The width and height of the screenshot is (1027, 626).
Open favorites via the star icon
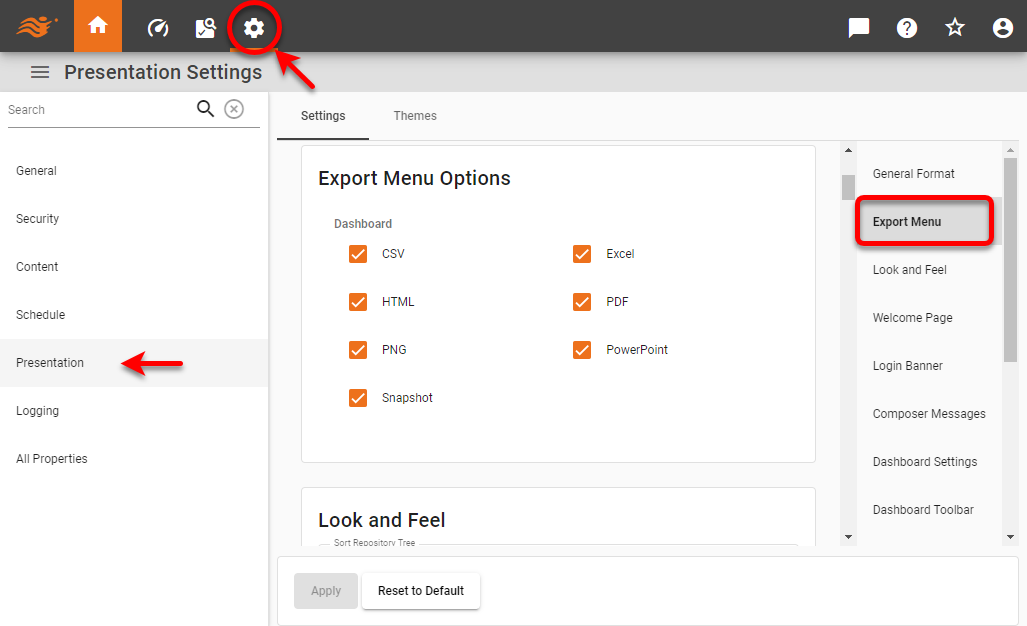954,27
